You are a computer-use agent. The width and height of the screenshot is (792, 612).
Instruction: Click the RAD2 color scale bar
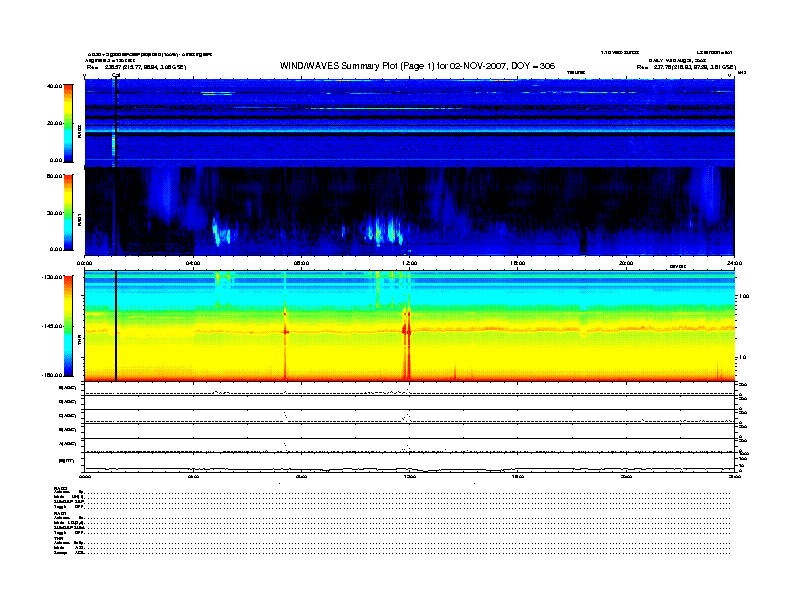68,123
